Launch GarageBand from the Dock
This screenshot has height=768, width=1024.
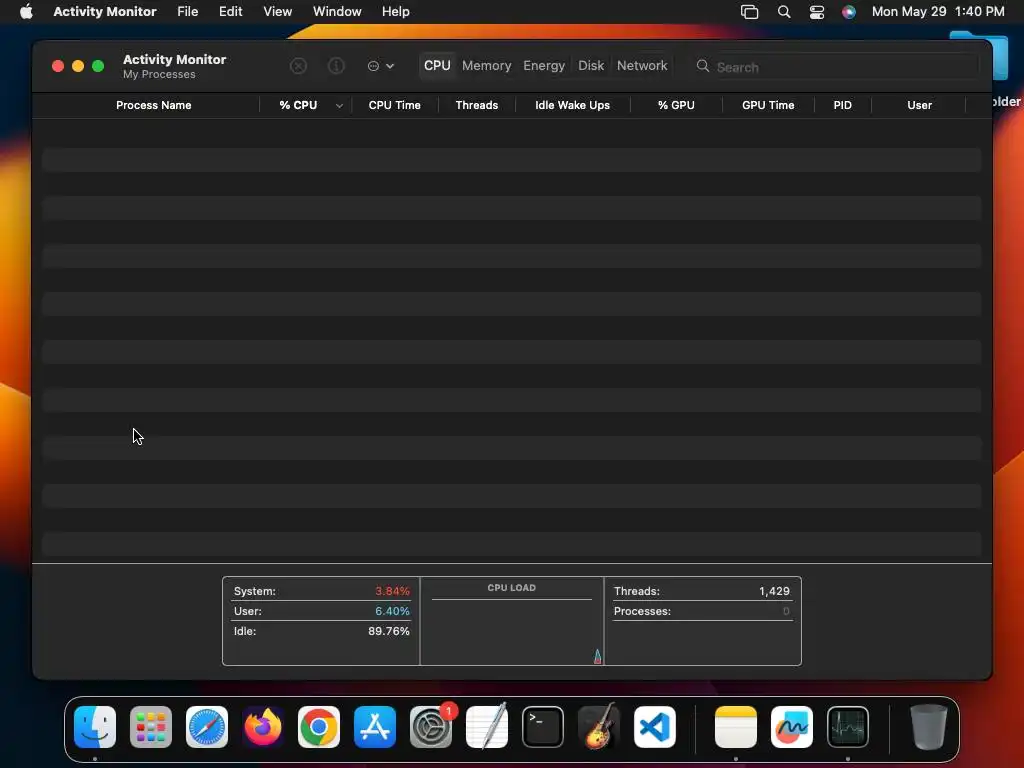599,727
